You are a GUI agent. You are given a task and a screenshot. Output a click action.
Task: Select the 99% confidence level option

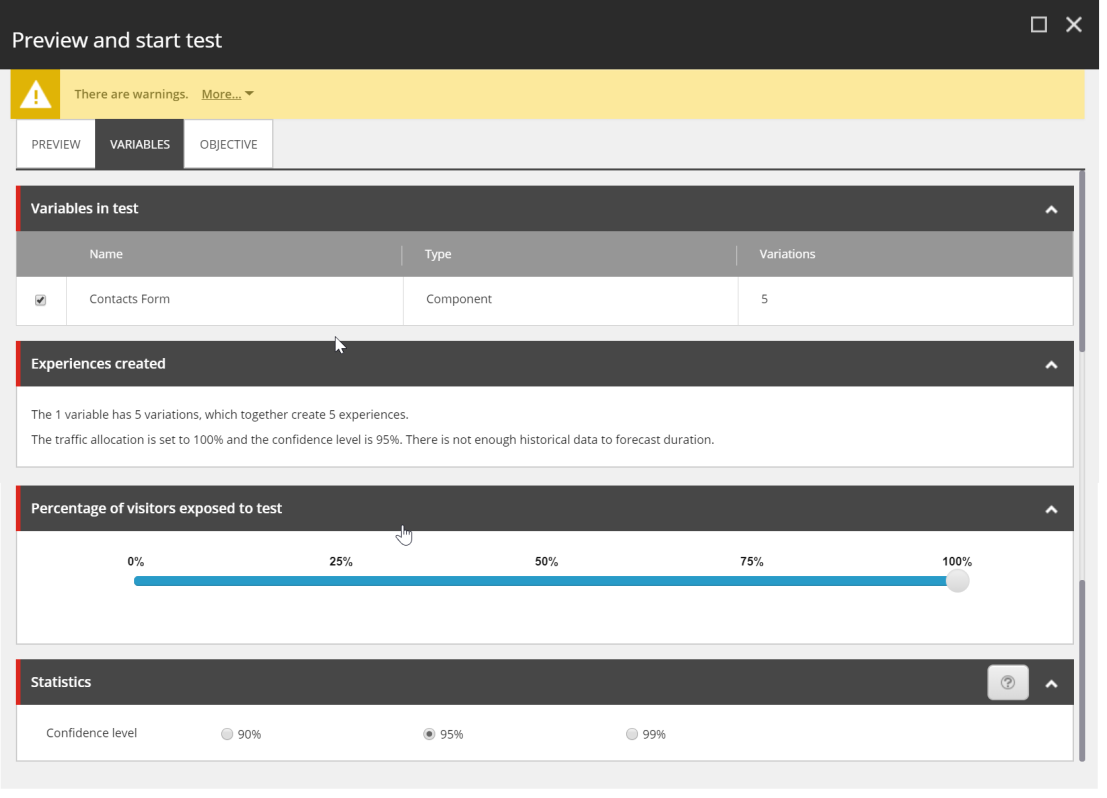631,734
